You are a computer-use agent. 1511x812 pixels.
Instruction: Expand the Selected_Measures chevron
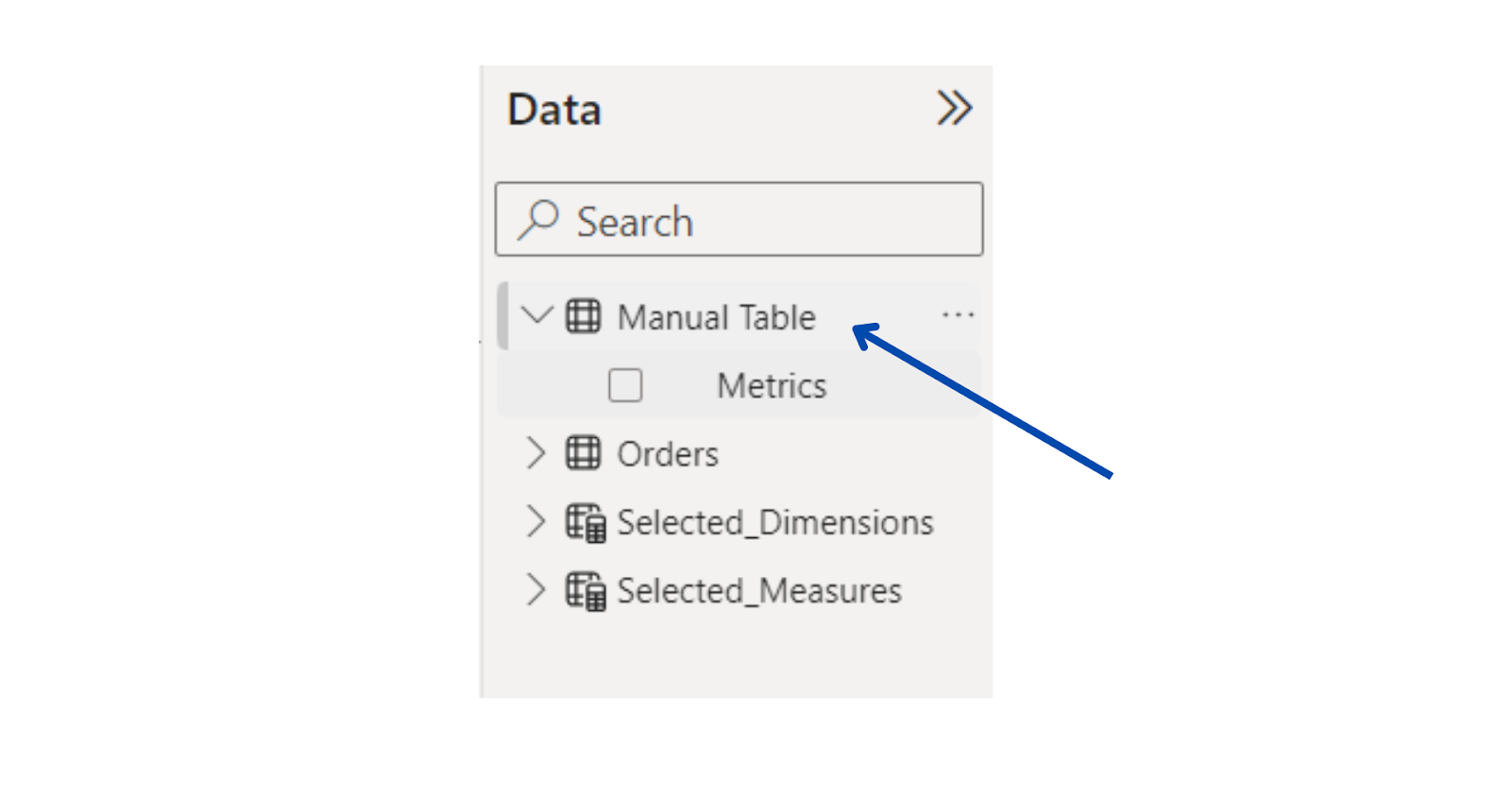click(x=535, y=589)
